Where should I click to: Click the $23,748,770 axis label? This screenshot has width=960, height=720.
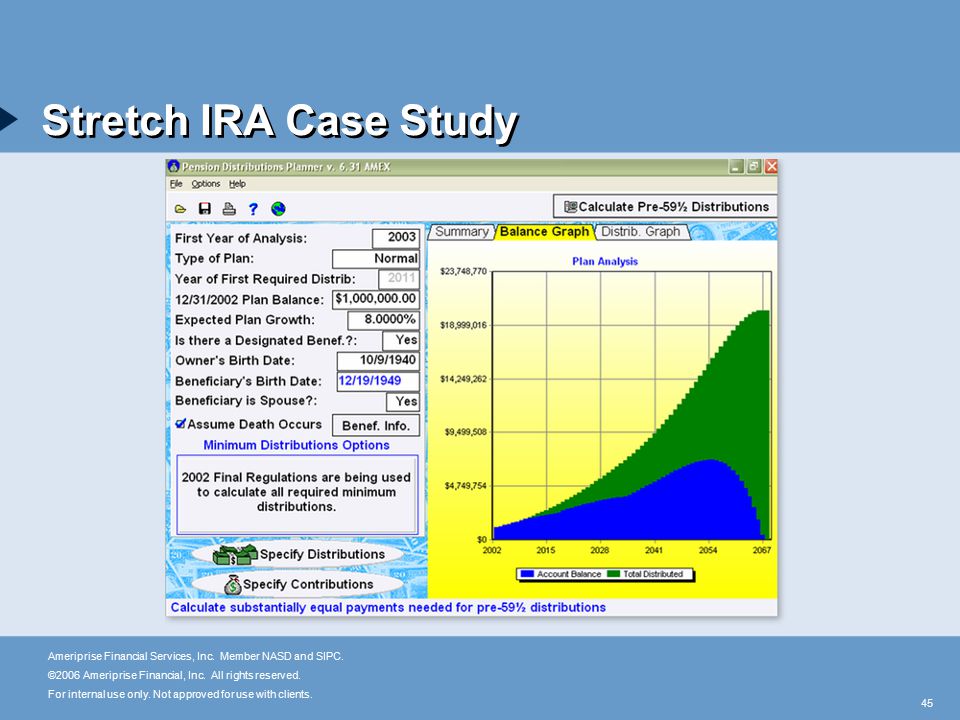tap(463, 271)
